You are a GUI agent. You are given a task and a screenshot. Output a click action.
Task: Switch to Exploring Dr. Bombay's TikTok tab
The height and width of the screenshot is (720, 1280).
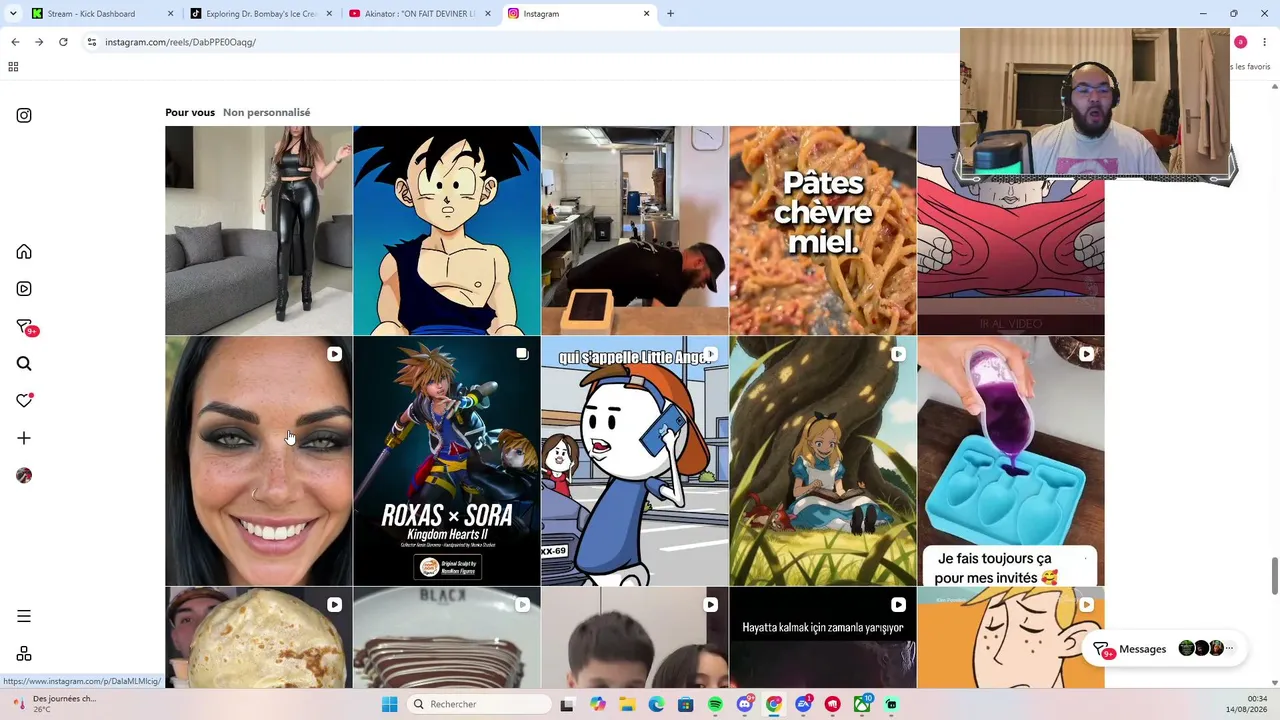pos(262,14)
